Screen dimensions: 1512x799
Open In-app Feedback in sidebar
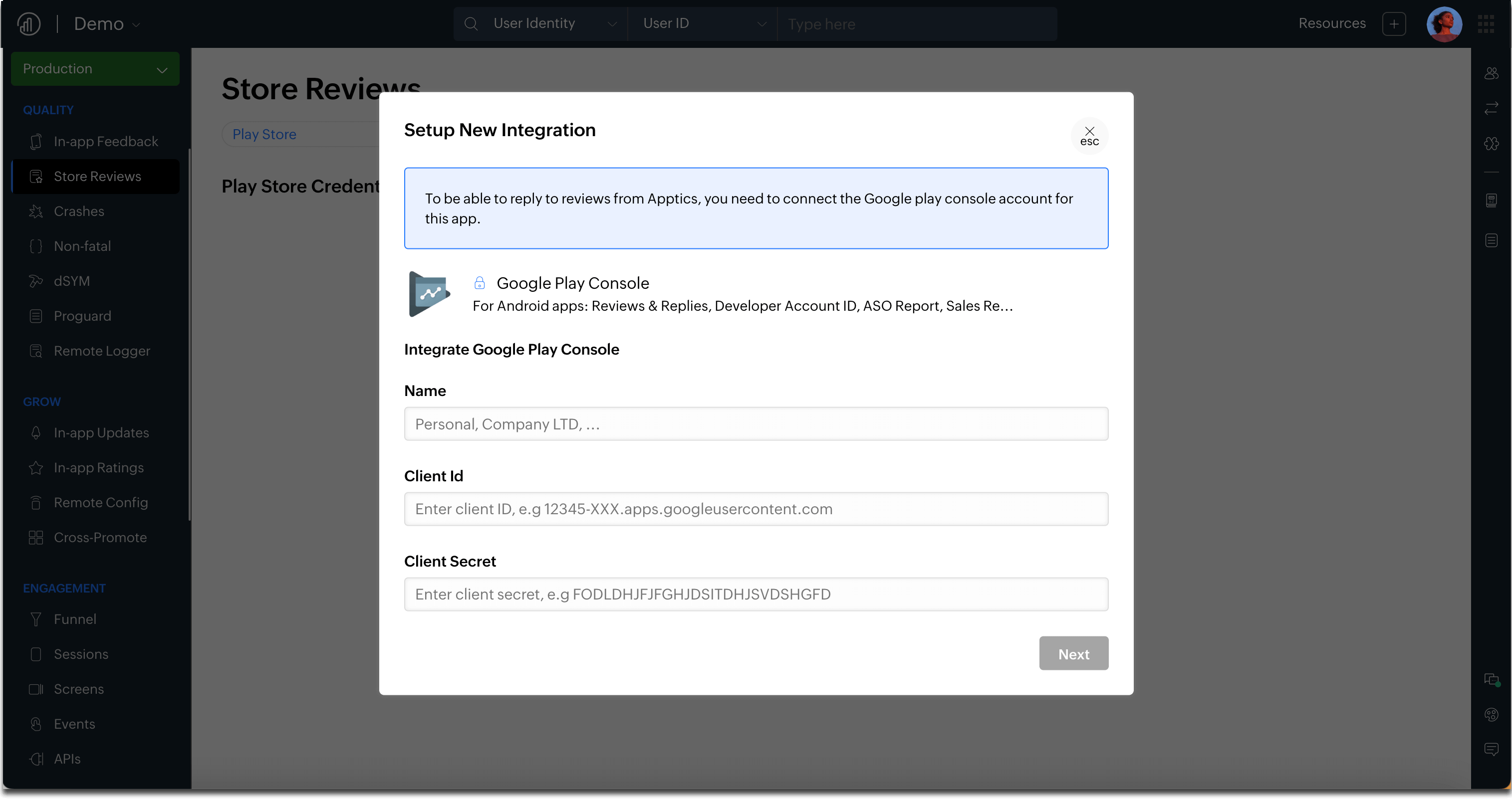click(95, 141)
